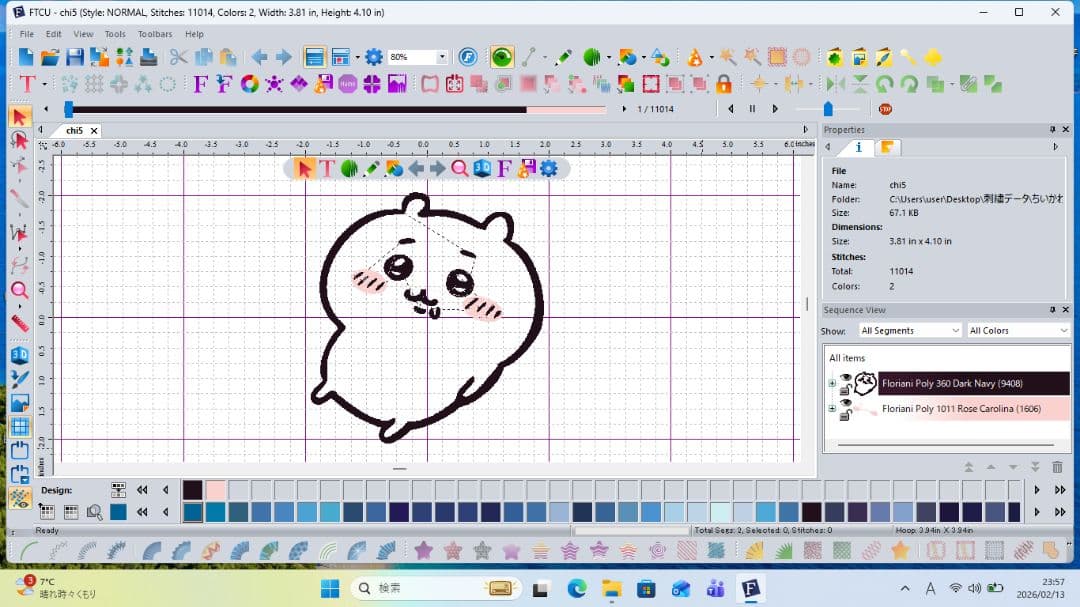Select the 3D view icon on the floating toolbar
Viewport: 1080px width, 607px height.
click(483, 169)
